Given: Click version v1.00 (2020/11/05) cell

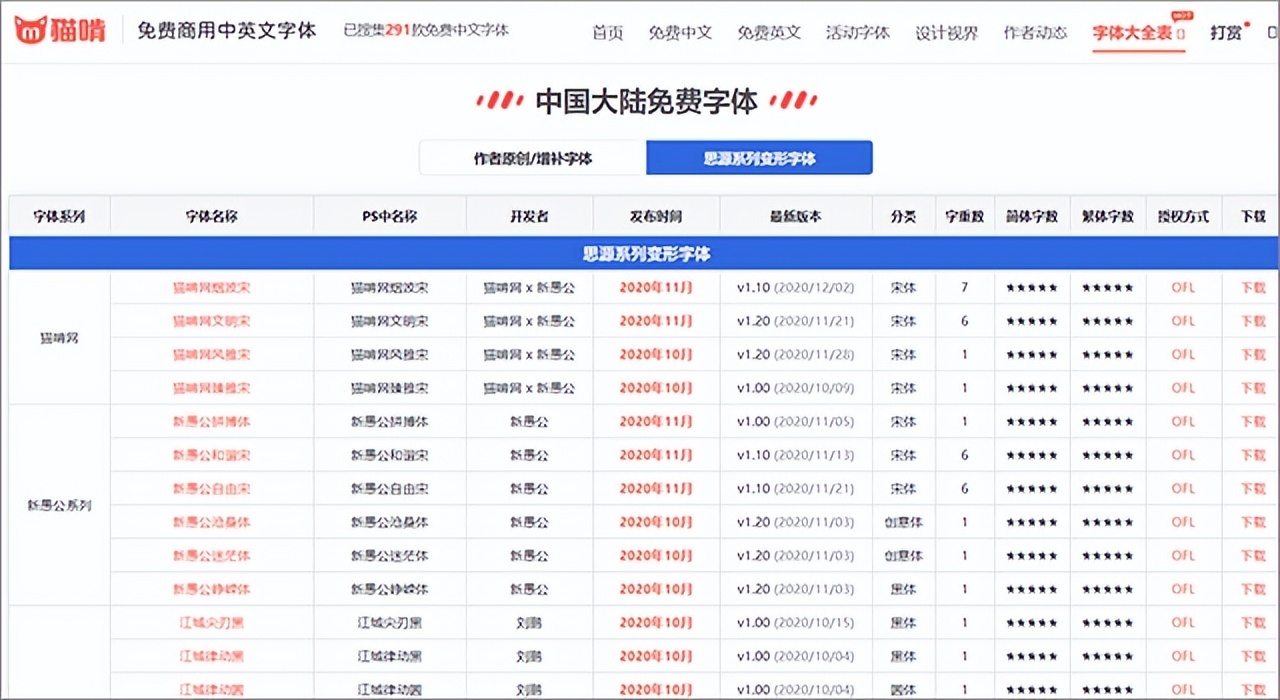Looking at the screenshot, I should 795,422.
